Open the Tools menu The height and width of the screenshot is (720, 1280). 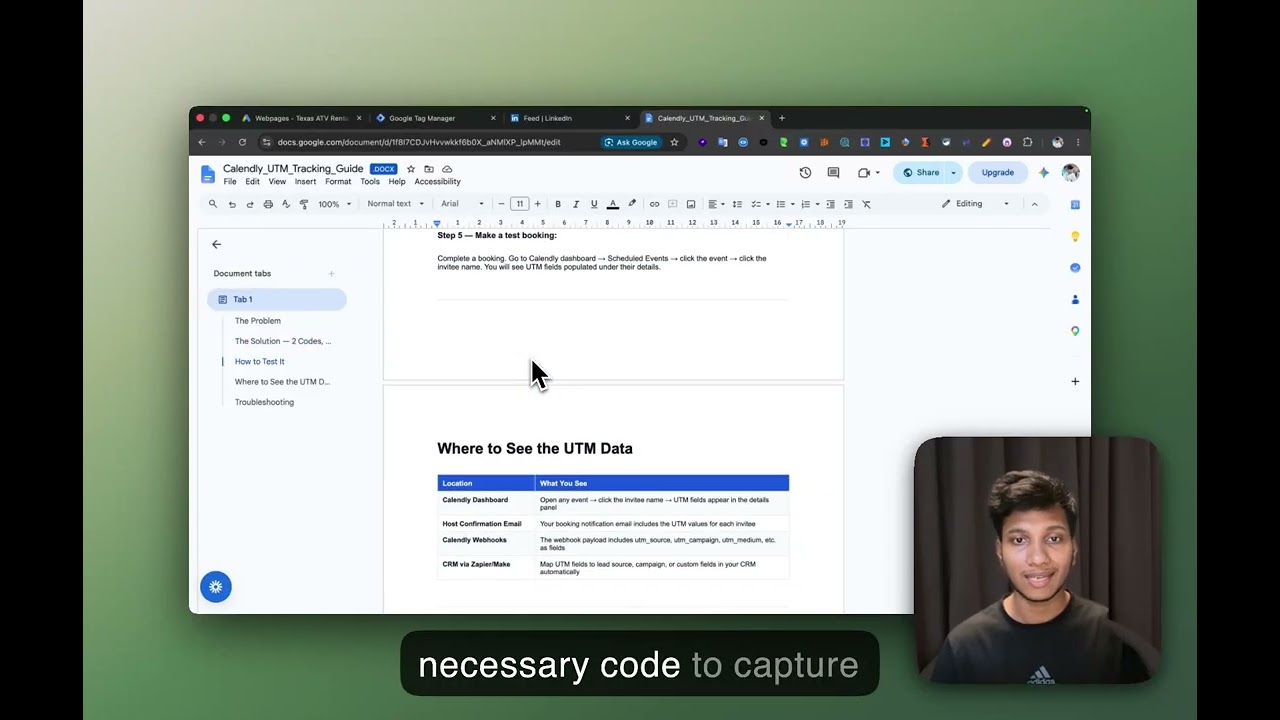[370, 182]
